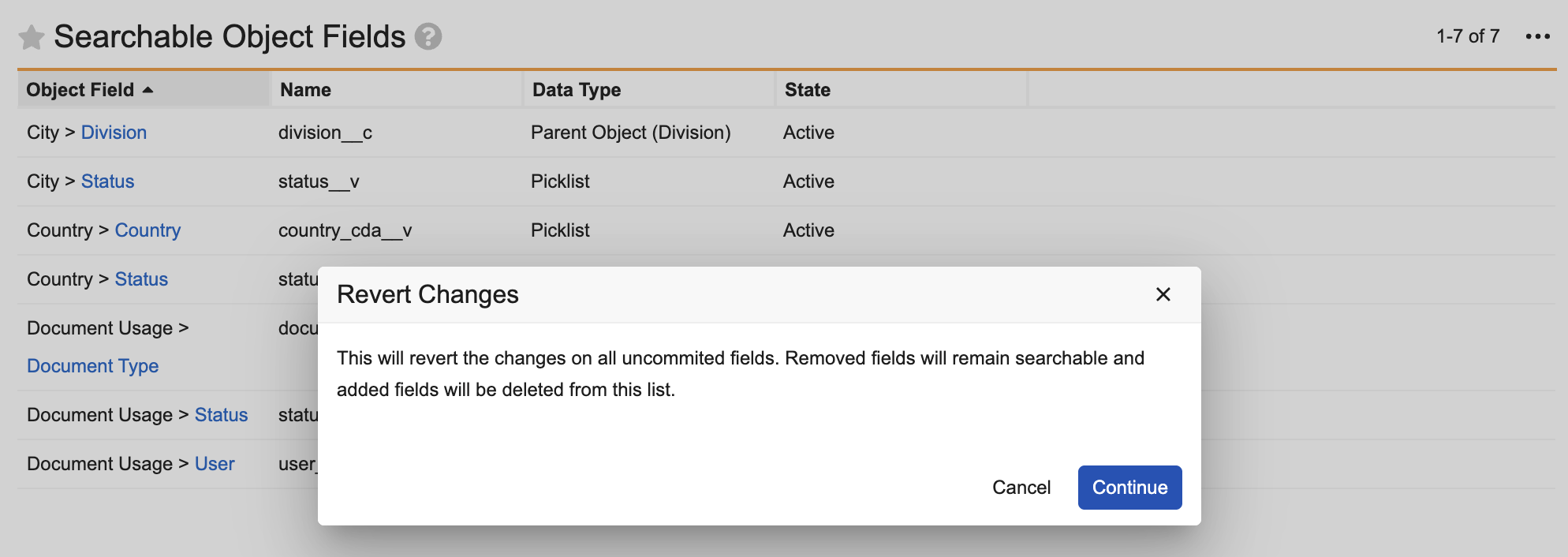
Task: Open the Country Status field link
Action: point(141,279)
